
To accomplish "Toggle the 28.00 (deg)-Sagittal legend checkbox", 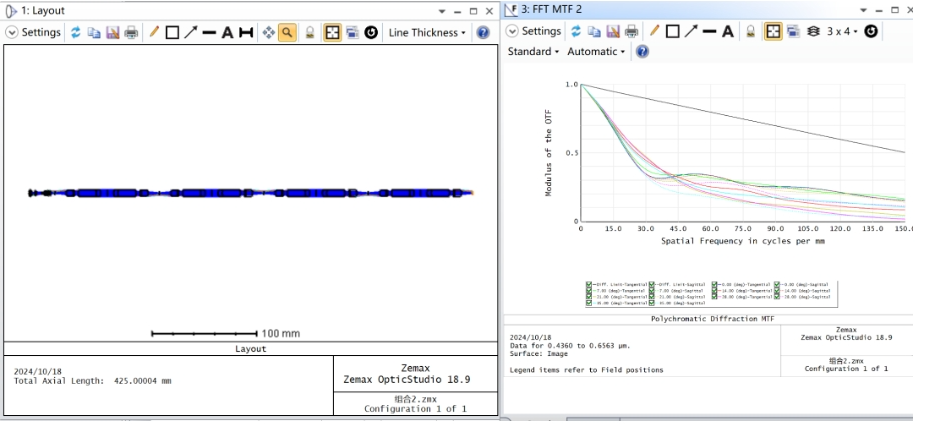I will tap(777, 296).
